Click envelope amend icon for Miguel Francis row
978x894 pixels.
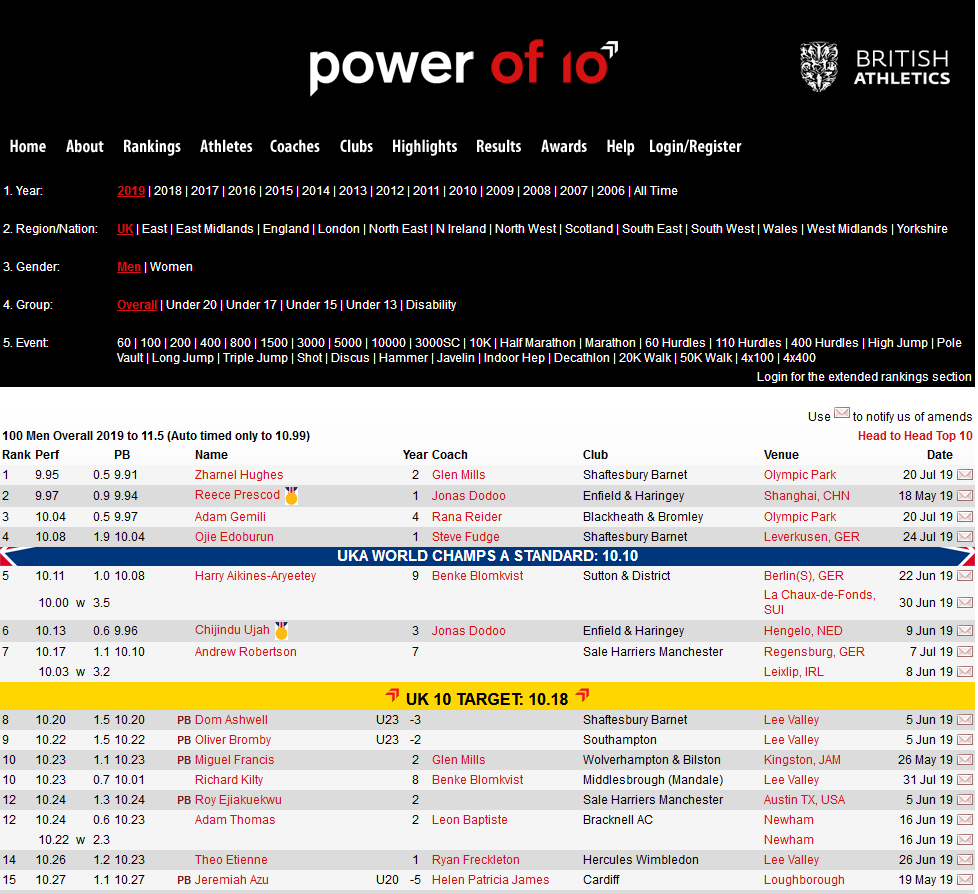point(964,760)
